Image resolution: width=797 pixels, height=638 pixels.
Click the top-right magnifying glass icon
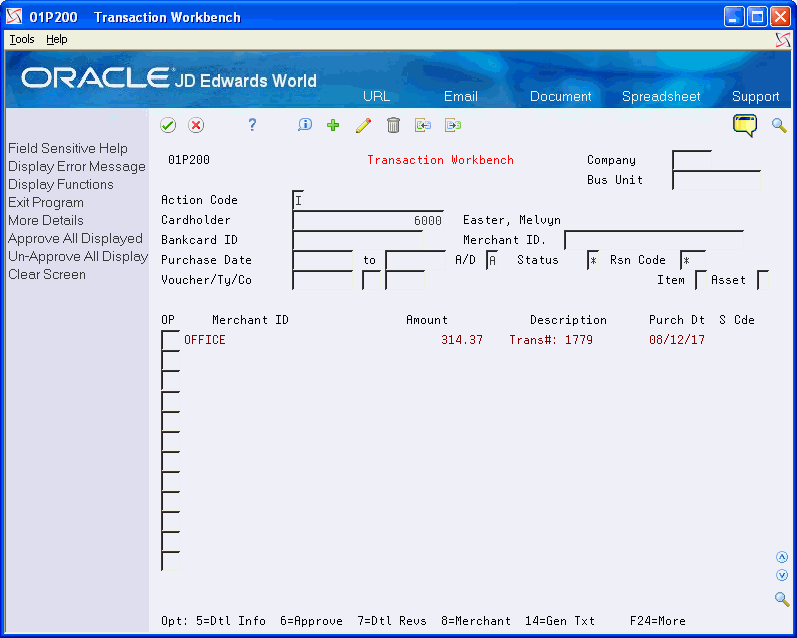click(x=779, y=125)
